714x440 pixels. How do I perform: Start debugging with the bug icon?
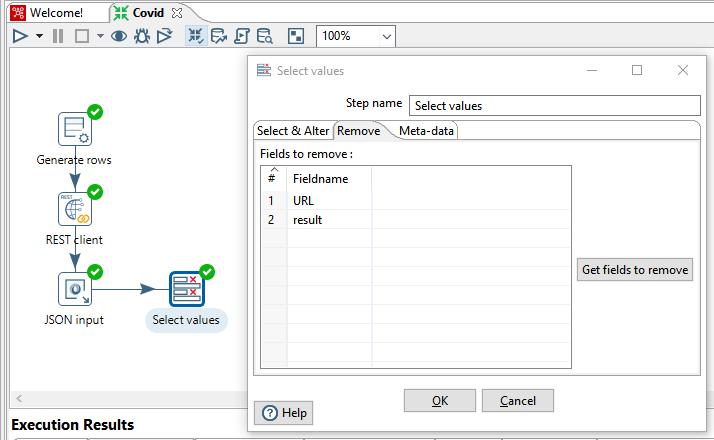tap(142, 36)
